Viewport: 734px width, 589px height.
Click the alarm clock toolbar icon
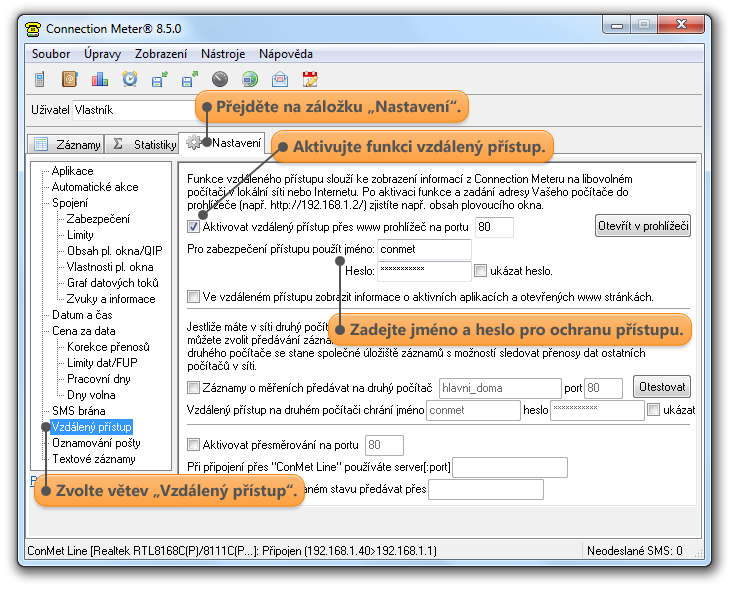pos(130,79)
